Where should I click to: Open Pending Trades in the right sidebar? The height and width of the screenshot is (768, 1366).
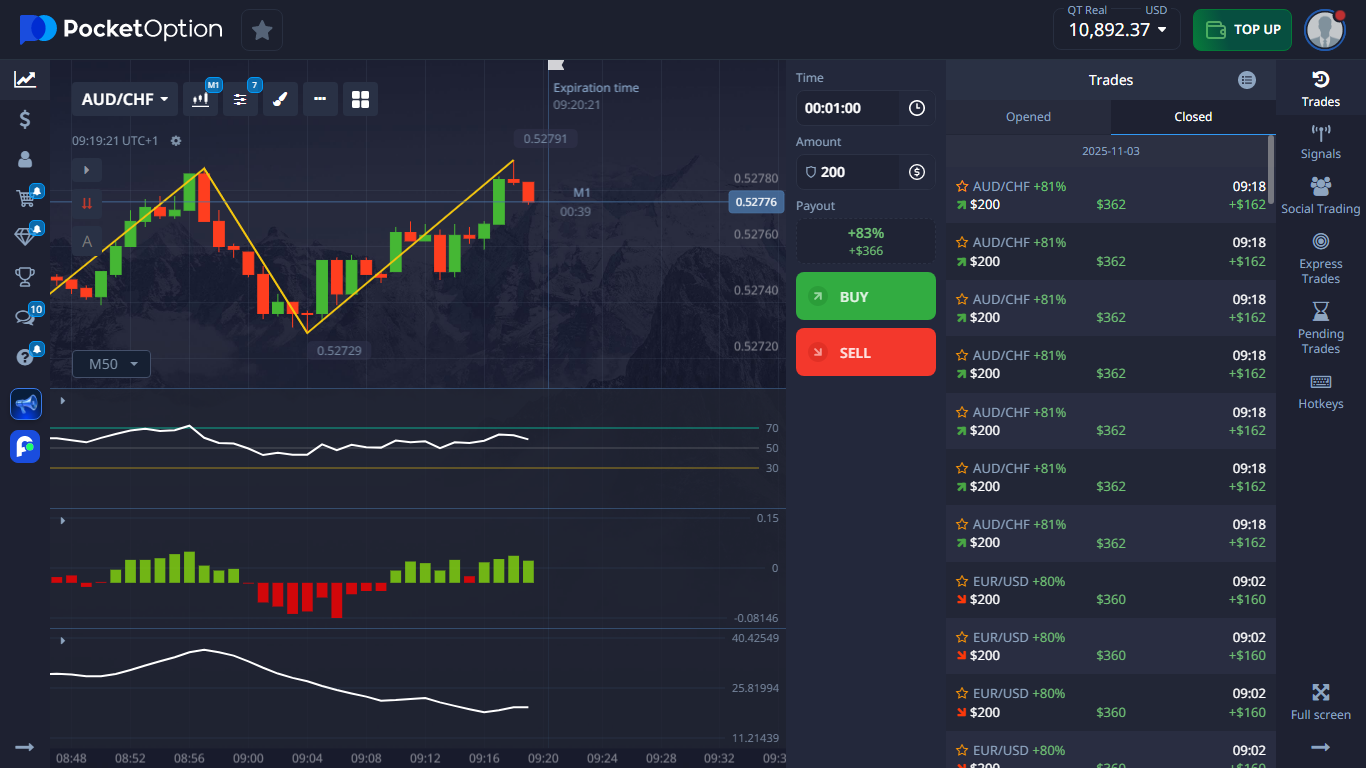pos(1320,330)
